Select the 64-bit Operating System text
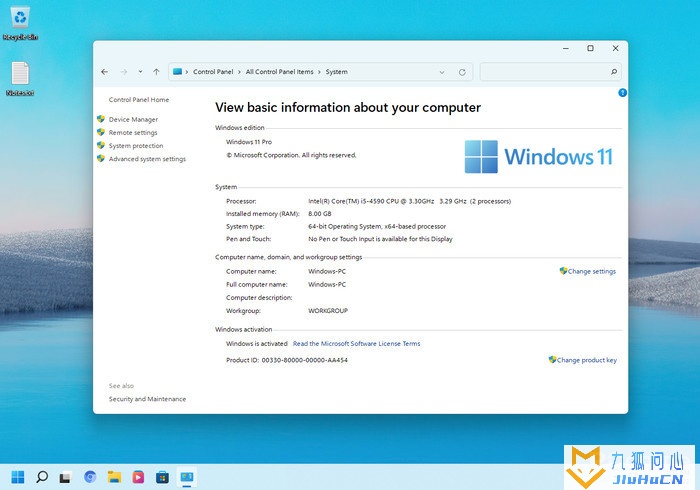The height and width of the screenshot is (490, 700). tap(377, 226)
